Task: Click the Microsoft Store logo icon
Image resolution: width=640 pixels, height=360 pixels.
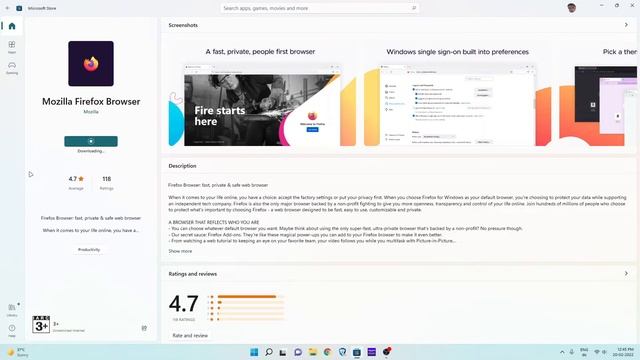Action: click(x=19, y=8)
